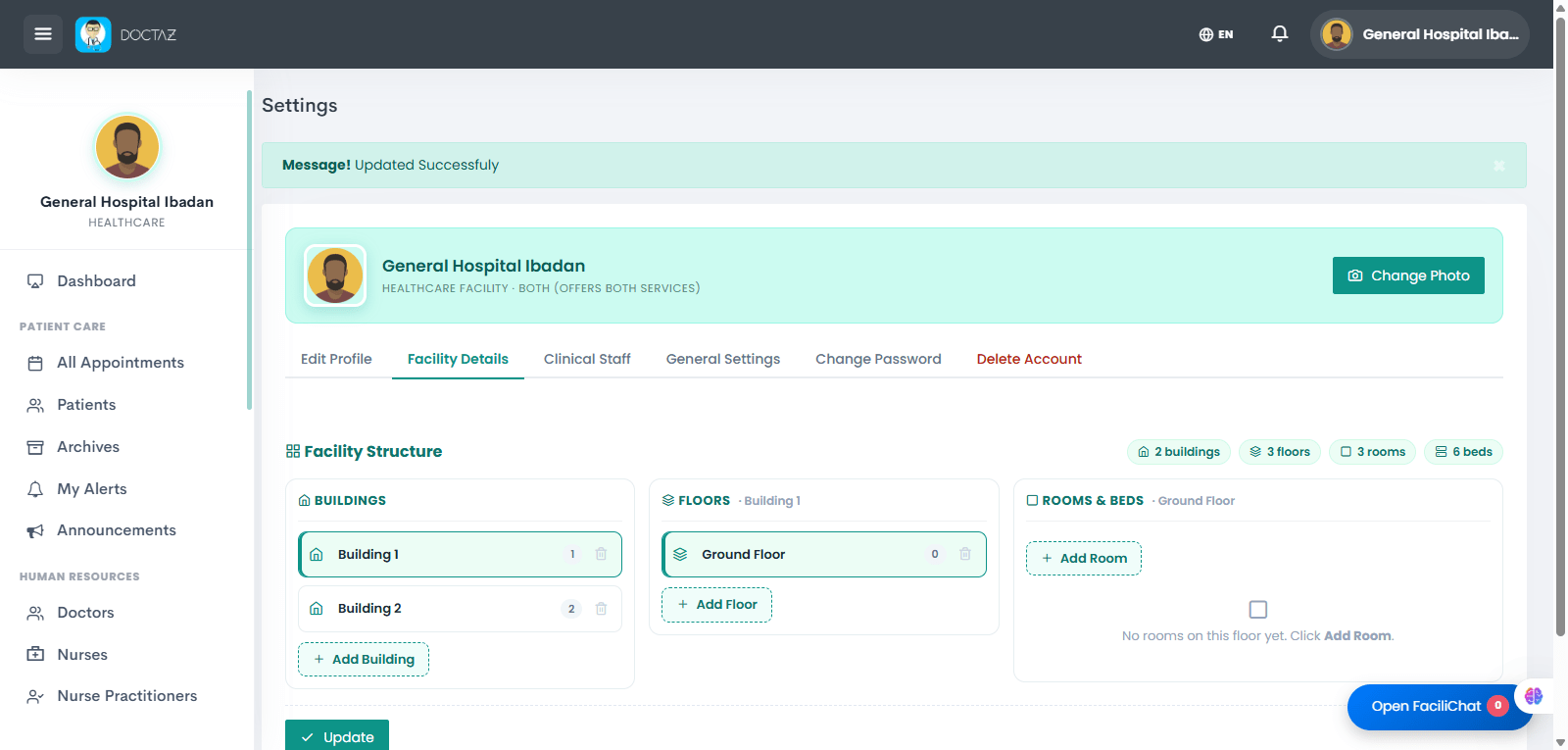Click the brain icon near FaciliChat
The height and width of the screenshot is (750, 1568).
[x=1534, y=696]
